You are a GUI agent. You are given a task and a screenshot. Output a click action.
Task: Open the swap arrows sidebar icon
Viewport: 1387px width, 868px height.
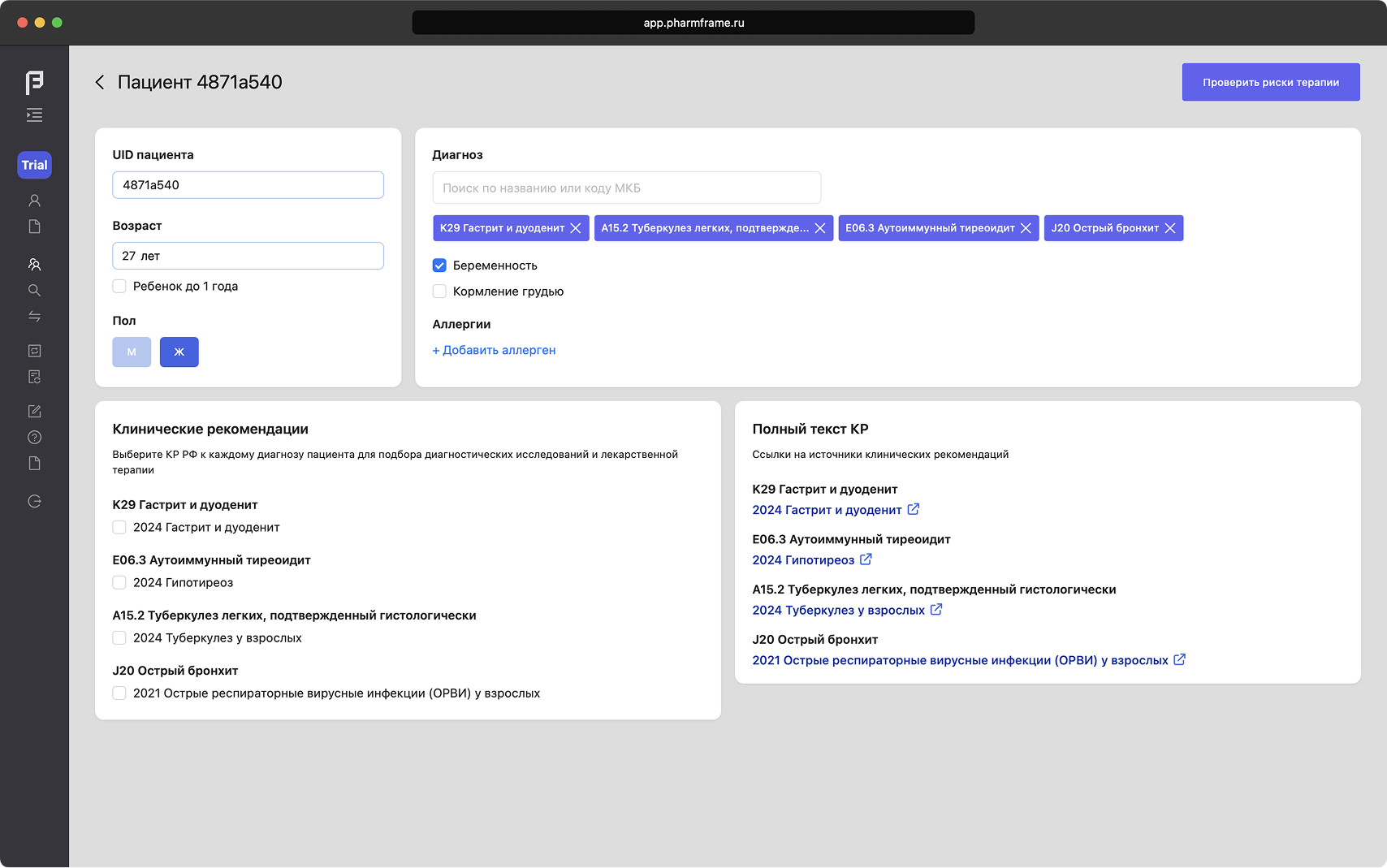coord(34,317)
